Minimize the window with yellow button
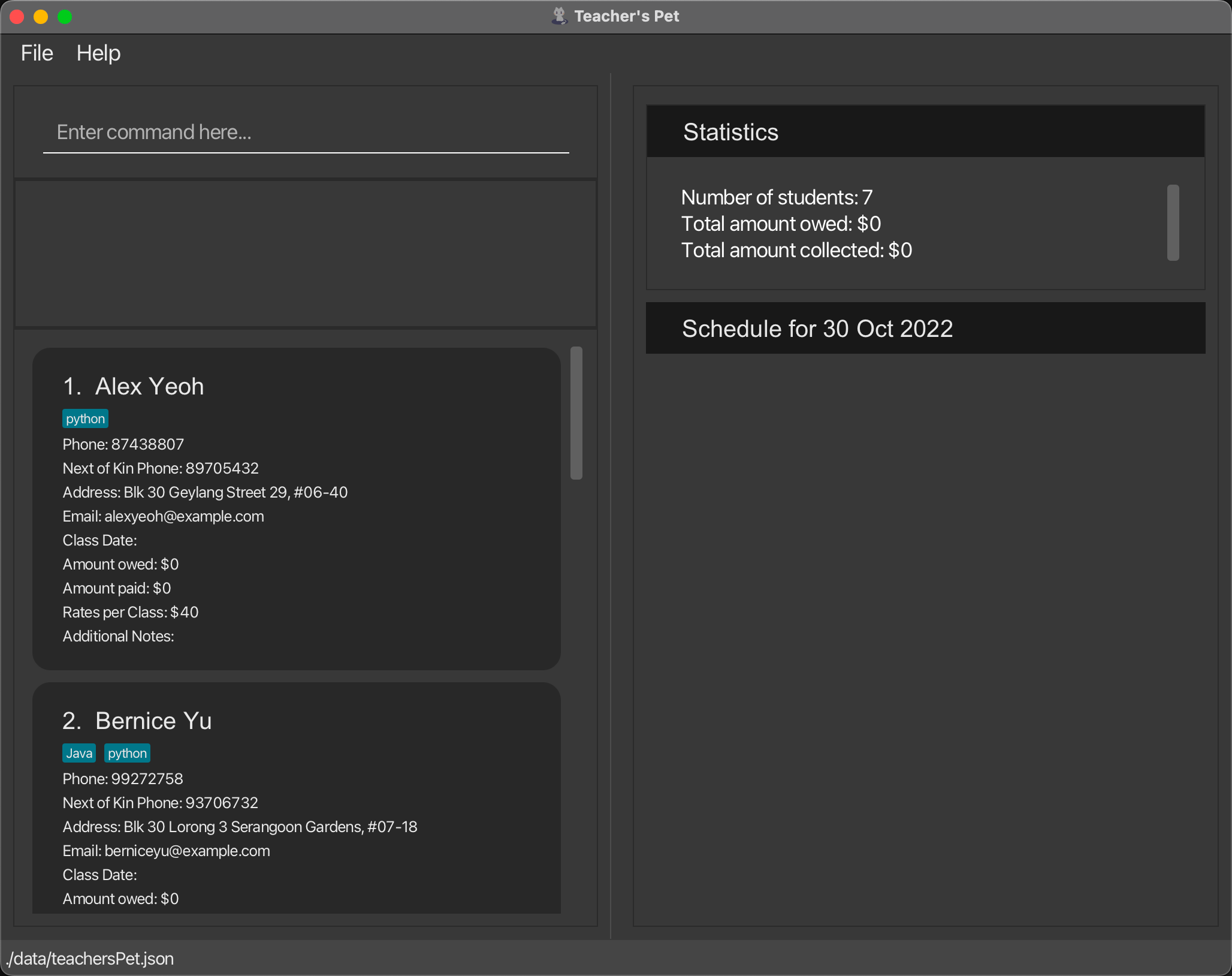Screen dimensions: 1232x976 click(41, 17)
